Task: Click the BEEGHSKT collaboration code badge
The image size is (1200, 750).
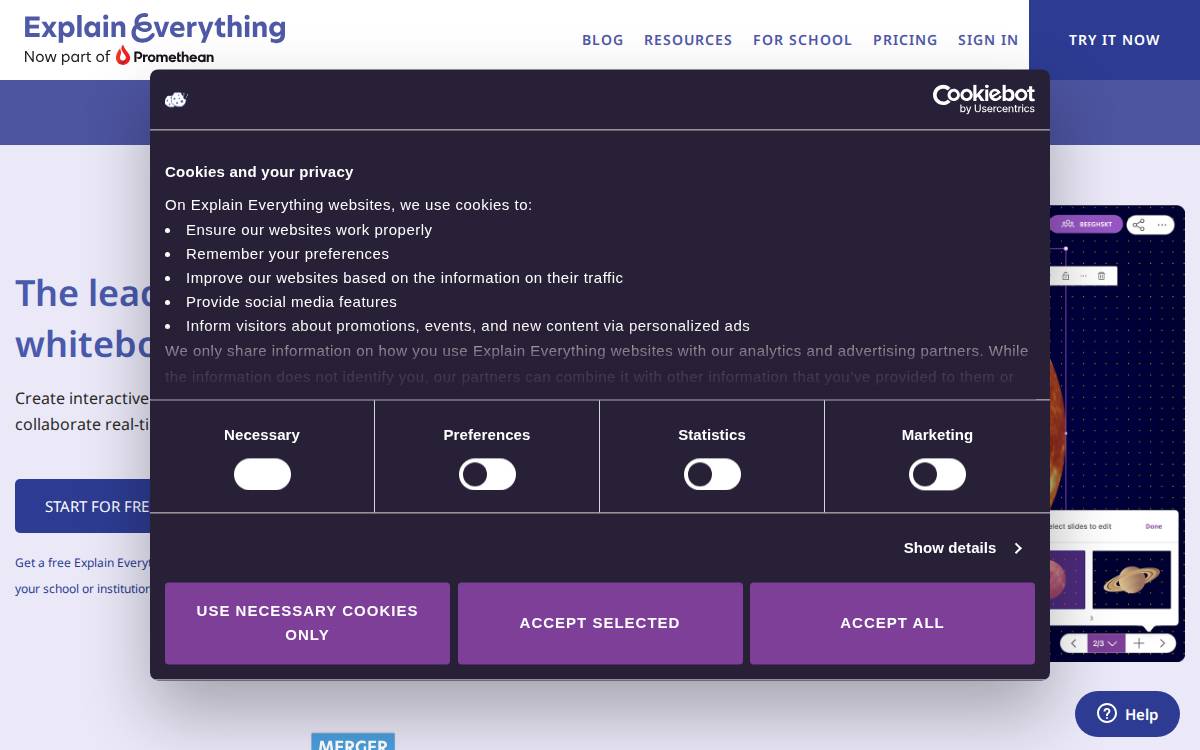Action: 1086,224
